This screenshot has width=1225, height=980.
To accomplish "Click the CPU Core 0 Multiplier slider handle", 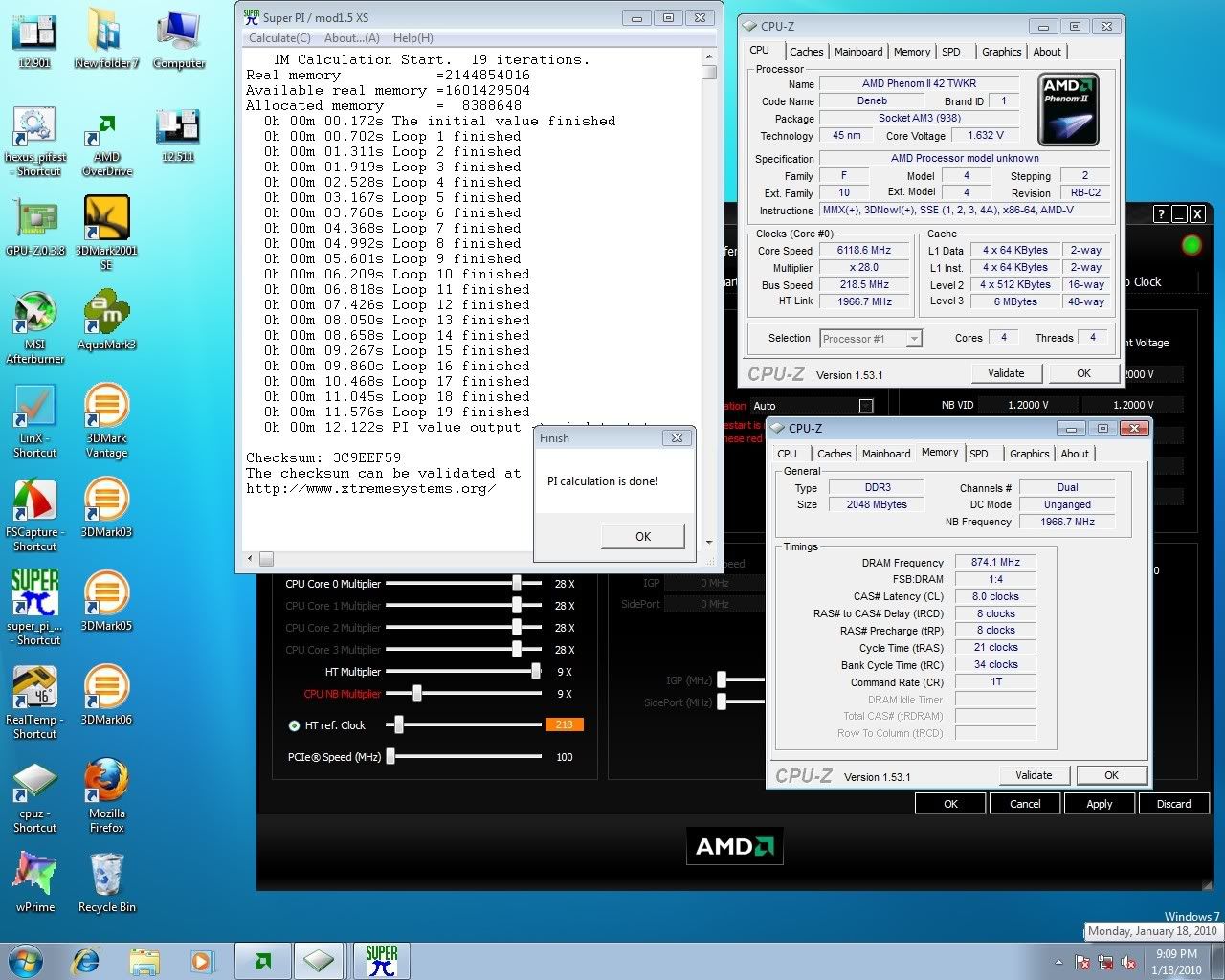I will (x=517, y=583).
